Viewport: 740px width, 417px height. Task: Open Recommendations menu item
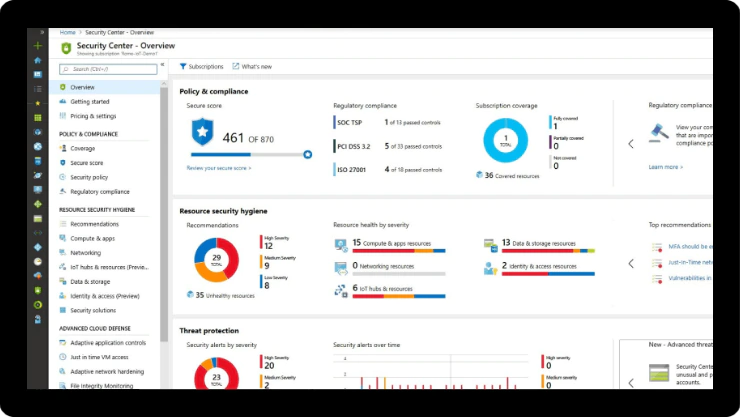click(x=94, y=224)
